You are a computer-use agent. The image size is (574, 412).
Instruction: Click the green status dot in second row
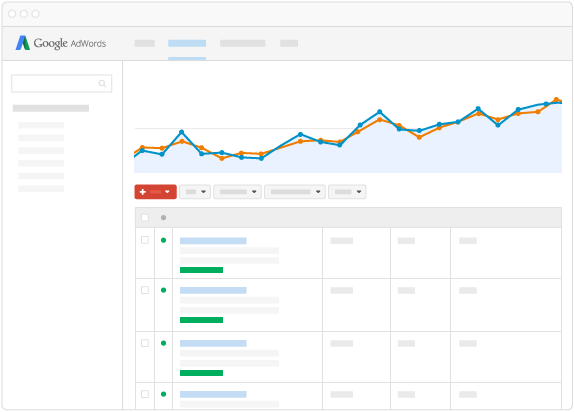(x=164, y=290)
